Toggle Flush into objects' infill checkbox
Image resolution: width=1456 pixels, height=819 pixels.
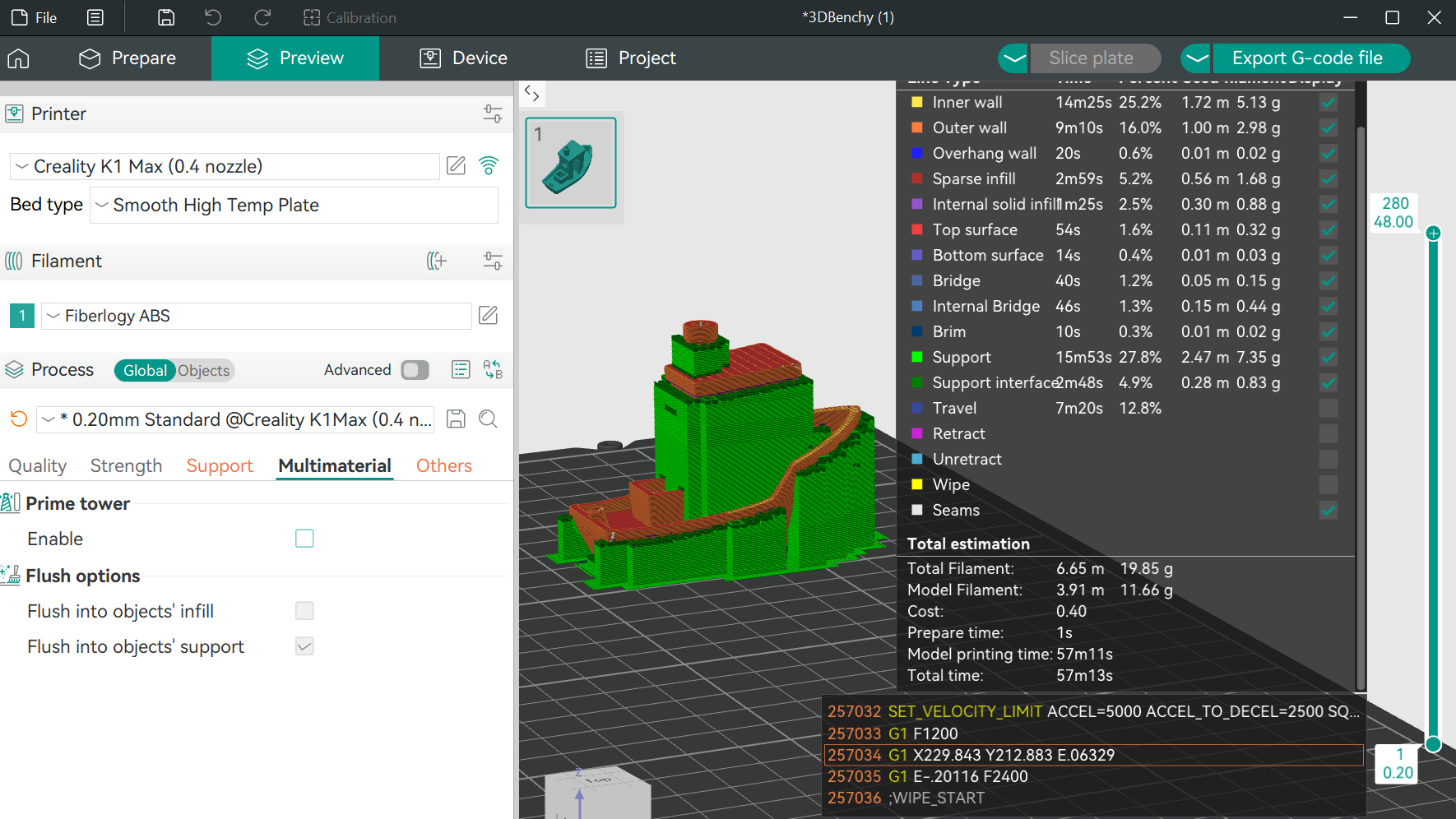pyautogui.click(x=304, y=611)
